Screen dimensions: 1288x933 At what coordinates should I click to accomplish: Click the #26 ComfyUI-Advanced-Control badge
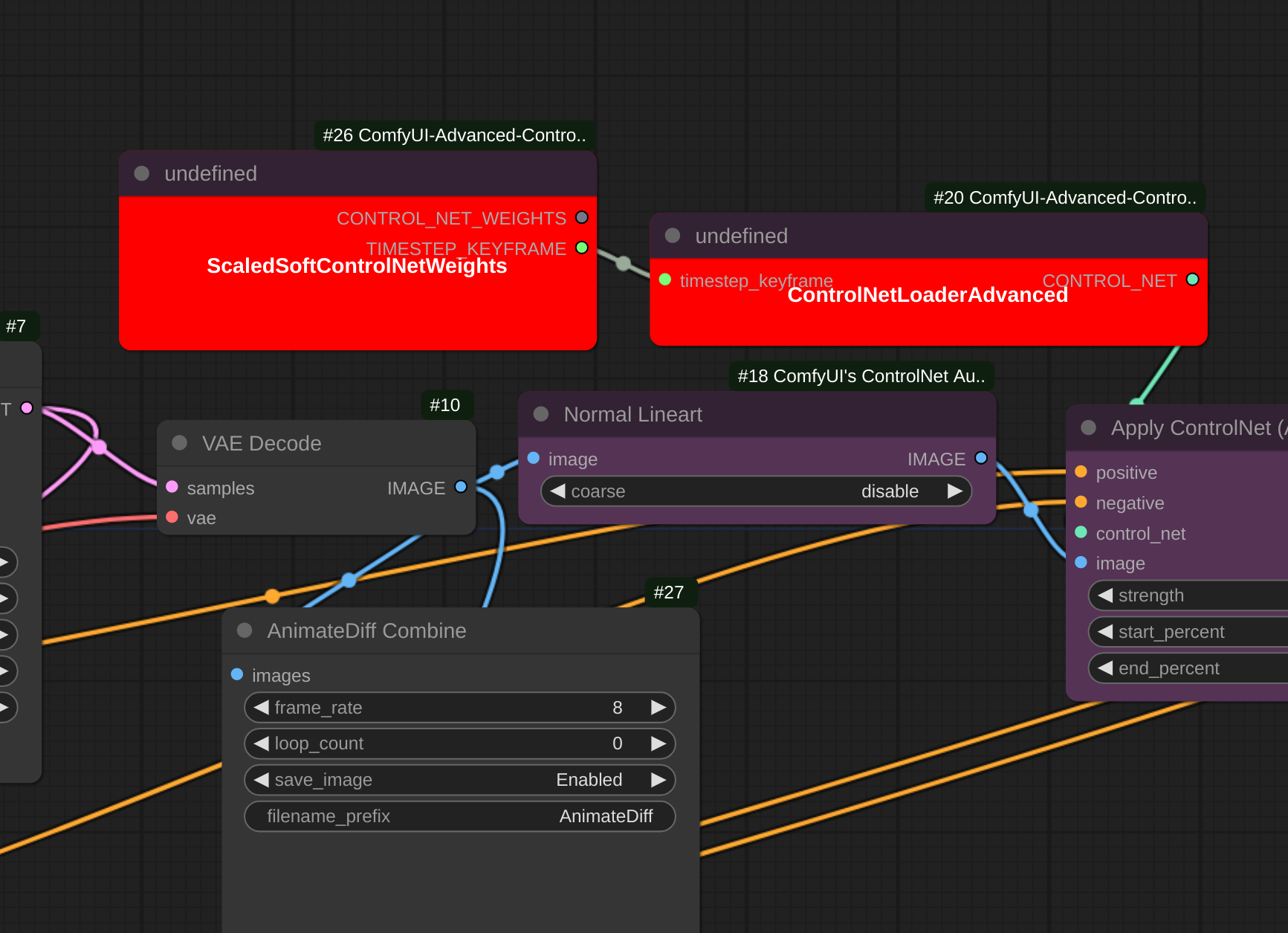click(x=453, y=135)
